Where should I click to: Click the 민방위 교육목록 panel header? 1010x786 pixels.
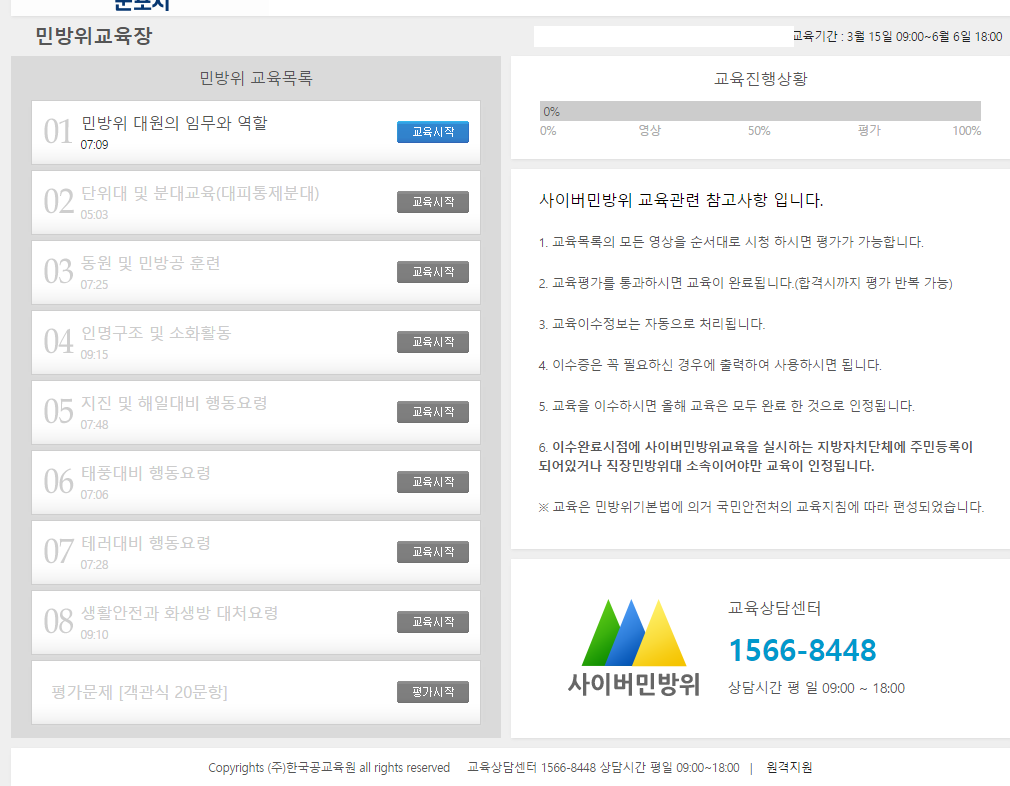(256, 78)
